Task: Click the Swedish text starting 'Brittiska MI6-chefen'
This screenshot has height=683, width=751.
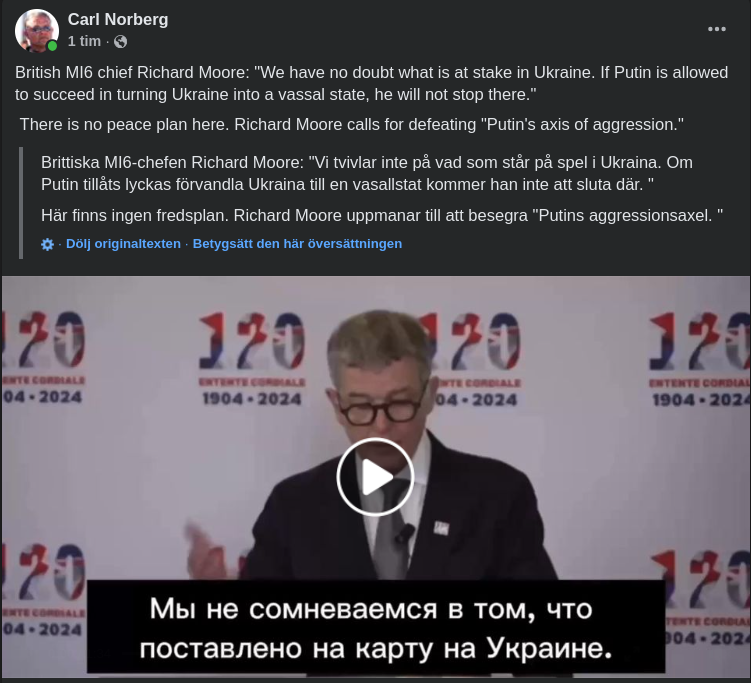Action: [366, 173]
